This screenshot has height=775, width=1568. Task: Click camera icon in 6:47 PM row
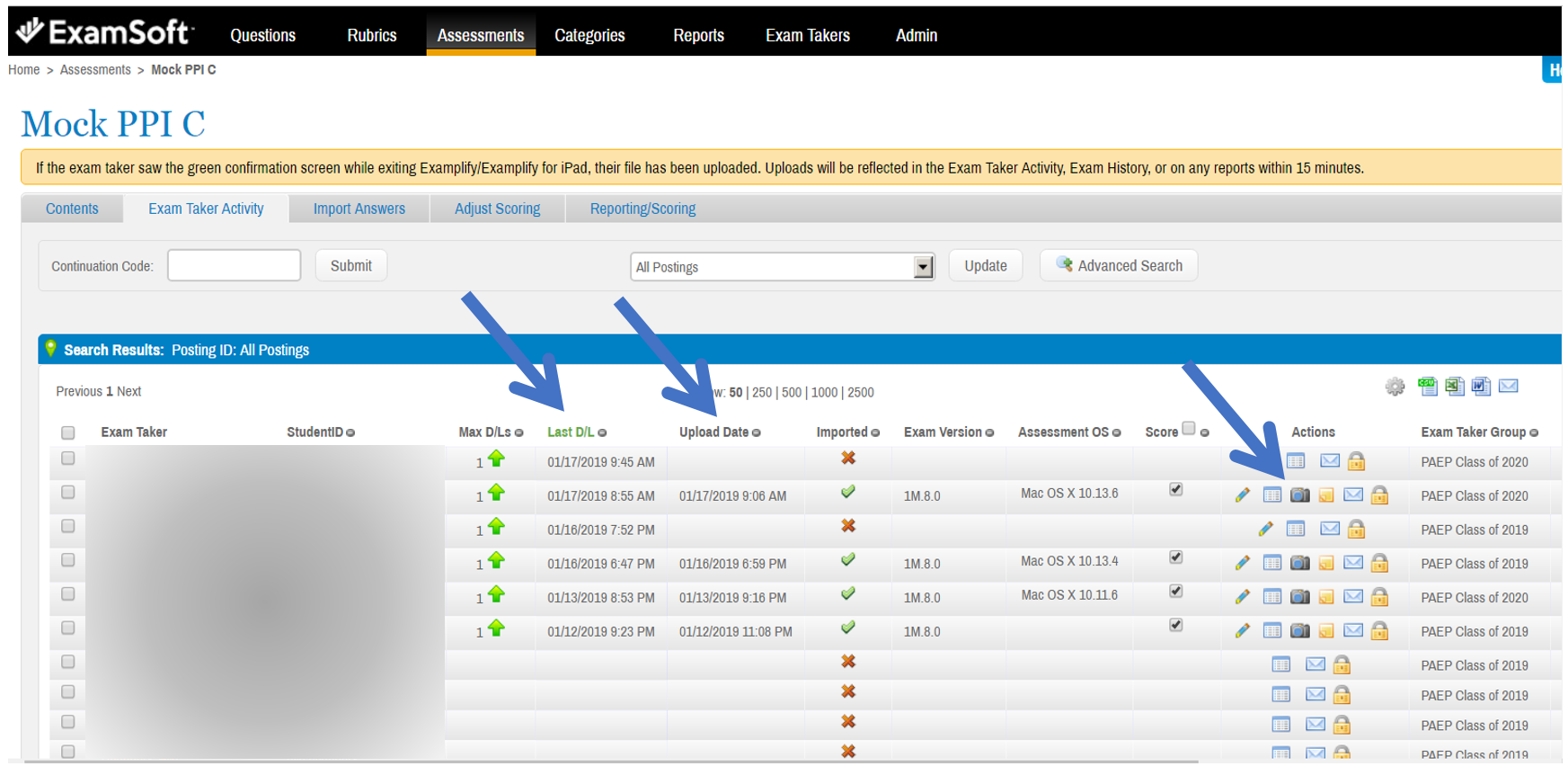click(x=1299, y=563)
